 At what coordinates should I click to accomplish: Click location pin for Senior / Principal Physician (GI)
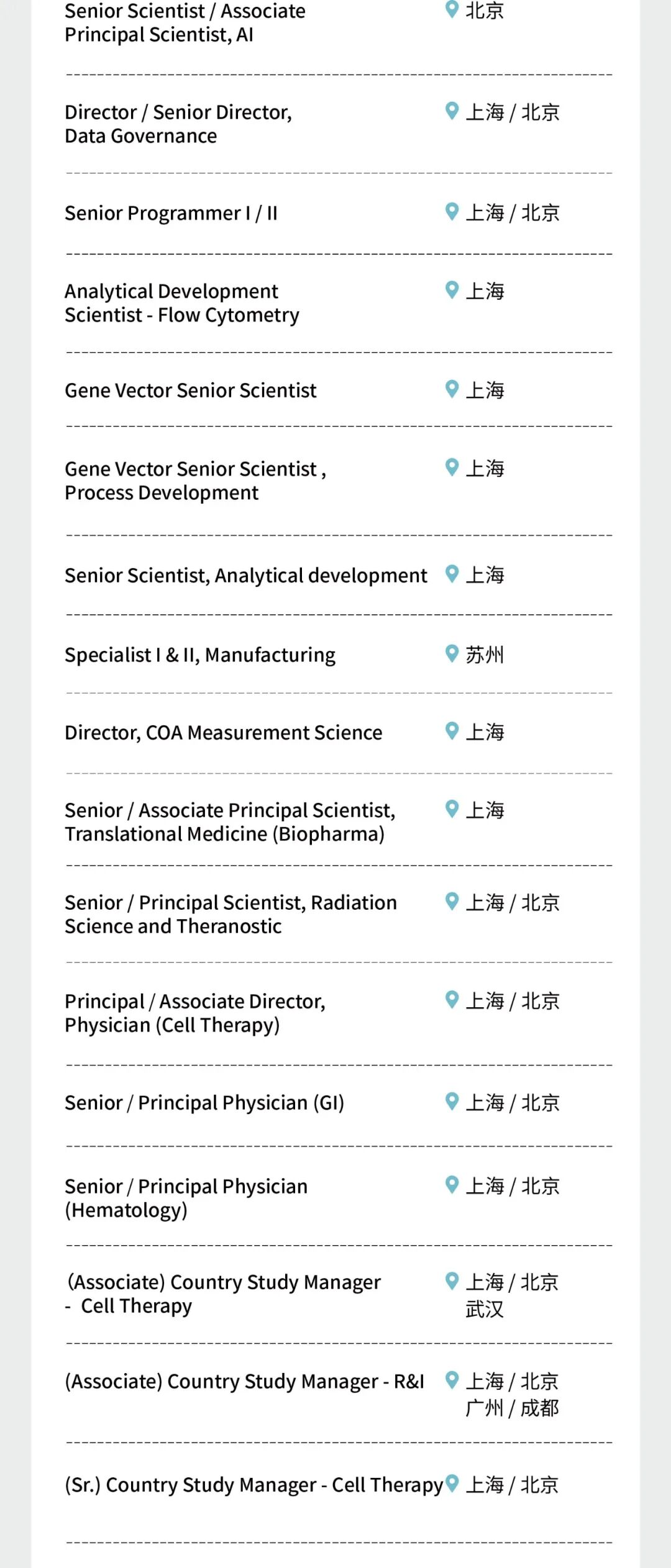[452, 1102]
